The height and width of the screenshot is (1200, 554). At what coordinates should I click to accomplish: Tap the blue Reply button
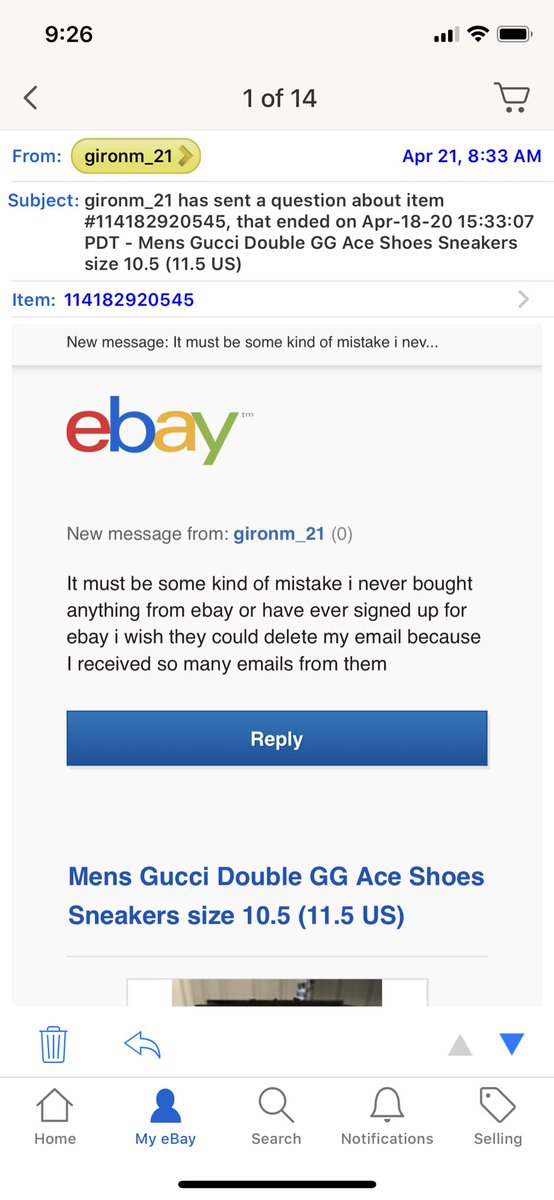pyautogui.click(x=277, y=739)
